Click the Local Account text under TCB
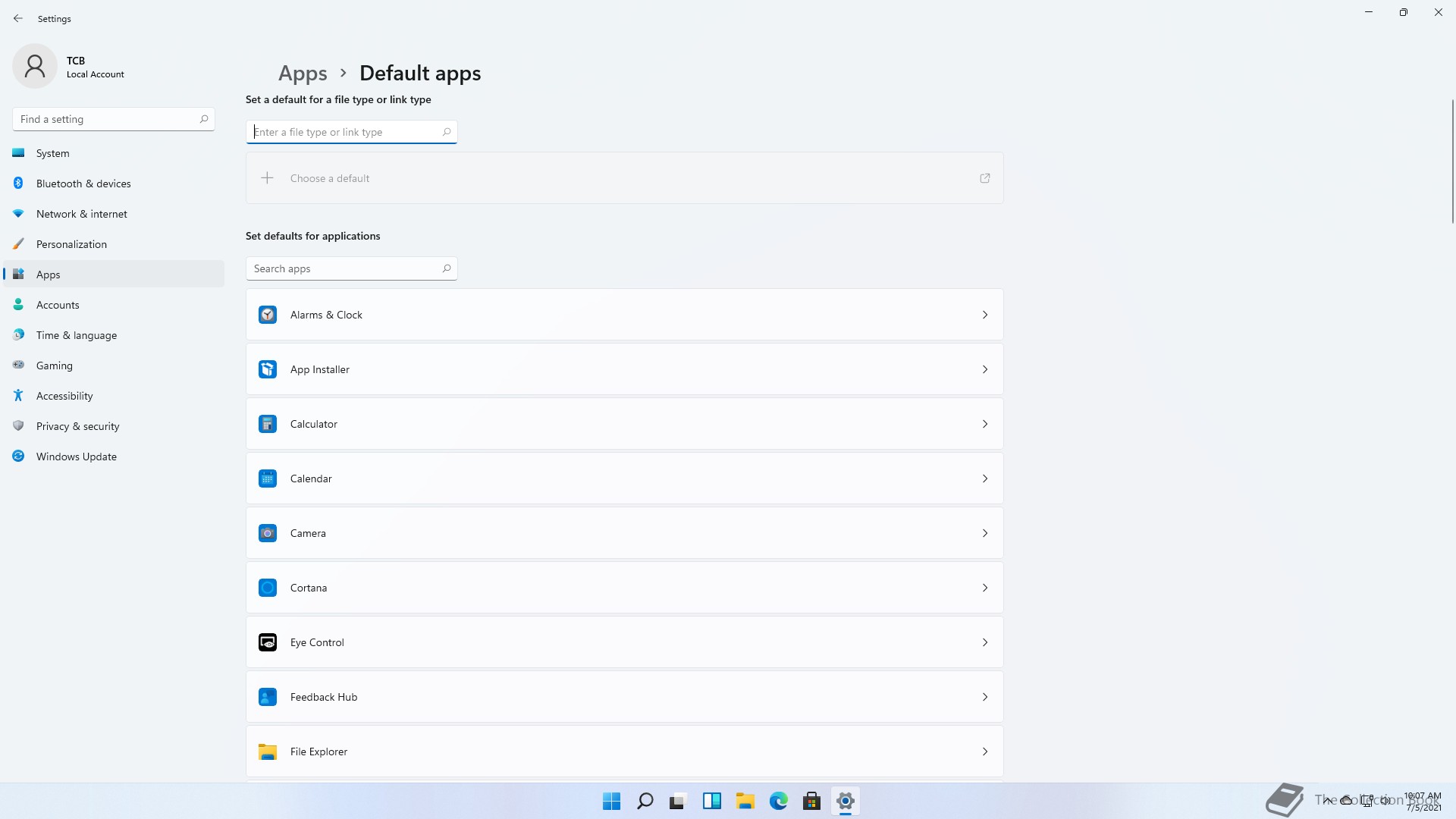This screenshot has height=819, width=1456. click(96, 74)
